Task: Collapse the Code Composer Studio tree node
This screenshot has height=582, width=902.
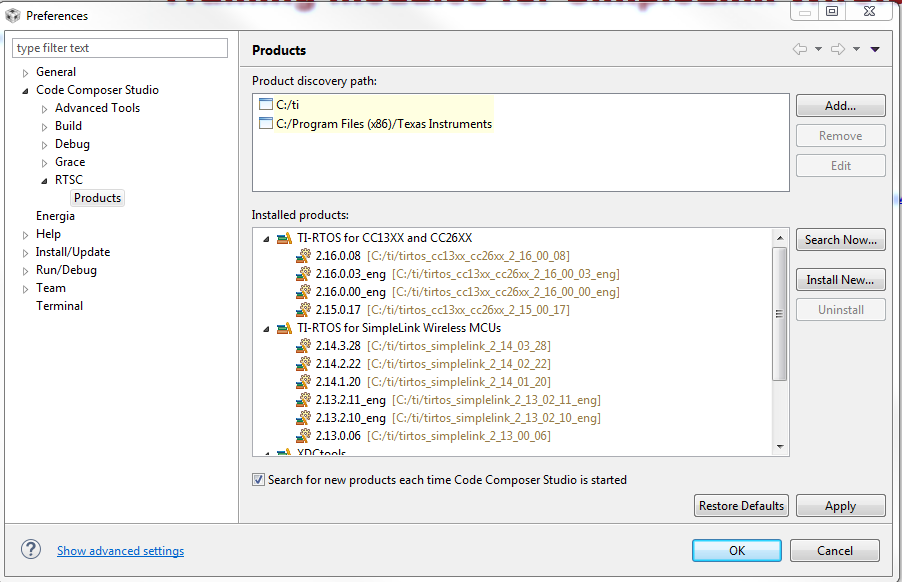Action: point(26,90)
